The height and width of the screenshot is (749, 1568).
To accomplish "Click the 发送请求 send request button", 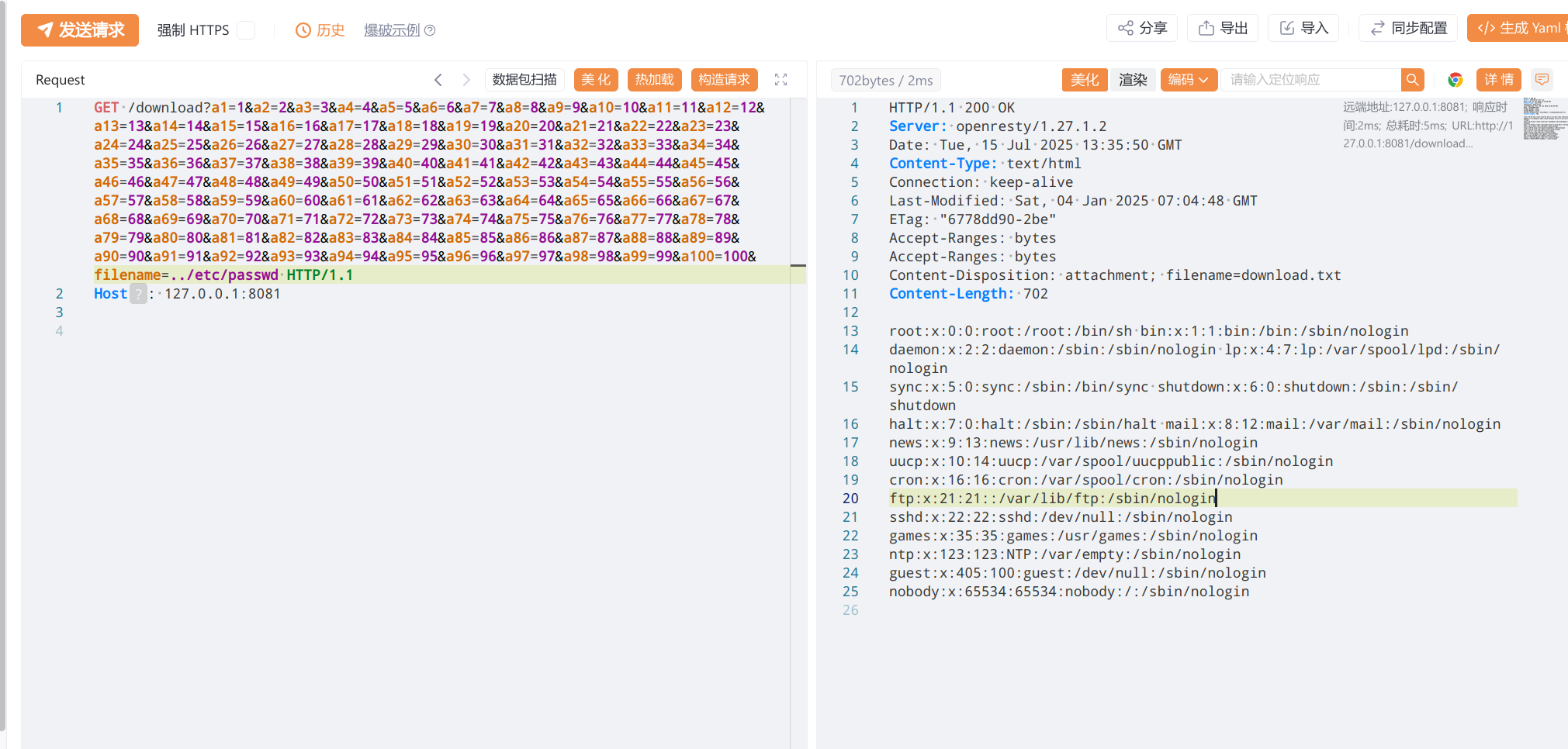I will tap(80, 29).
